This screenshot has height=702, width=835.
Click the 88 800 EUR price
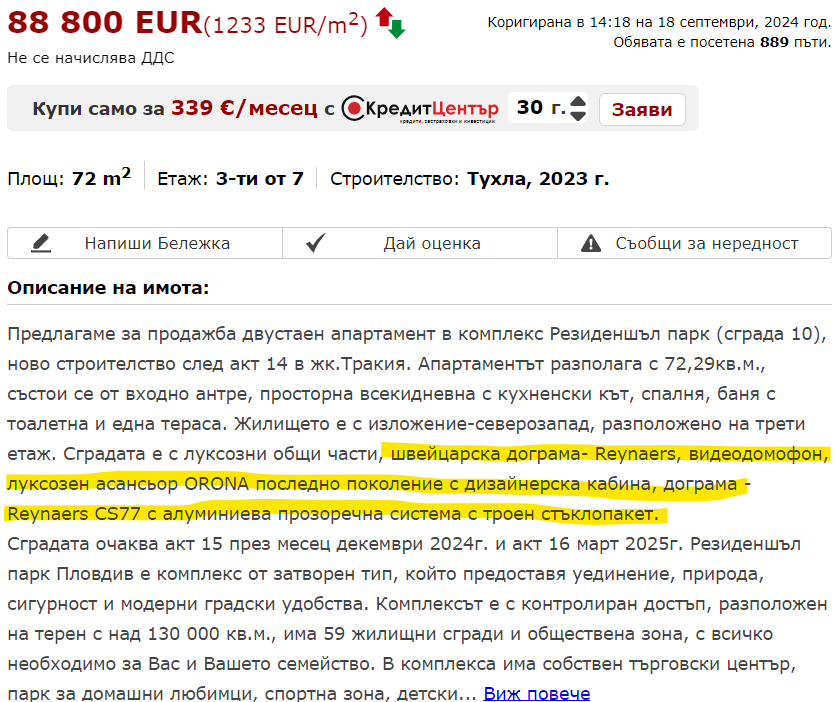point(104,22)
